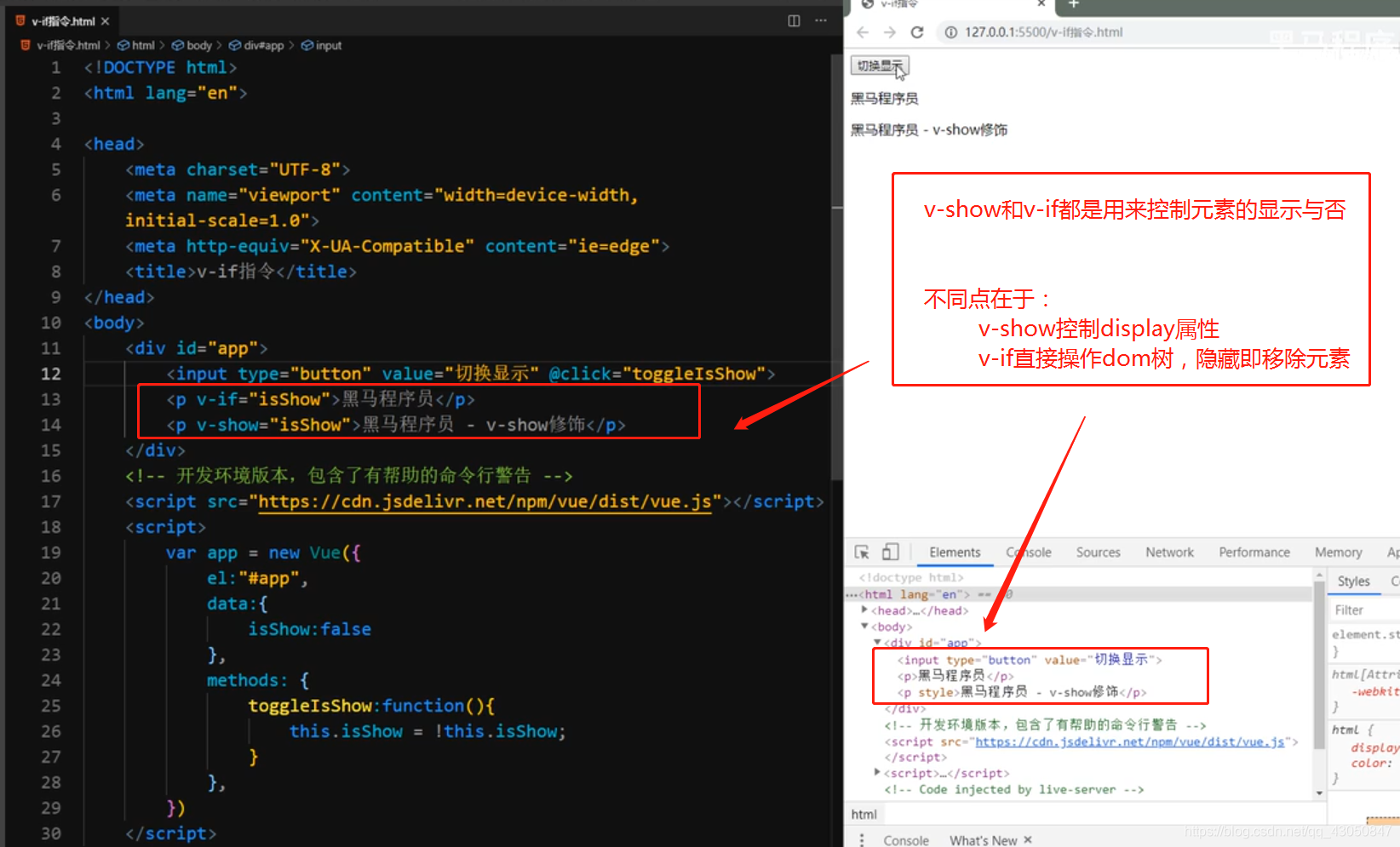
Task: Open the vue.js link in Elements panel
Action: [1130, 741]
